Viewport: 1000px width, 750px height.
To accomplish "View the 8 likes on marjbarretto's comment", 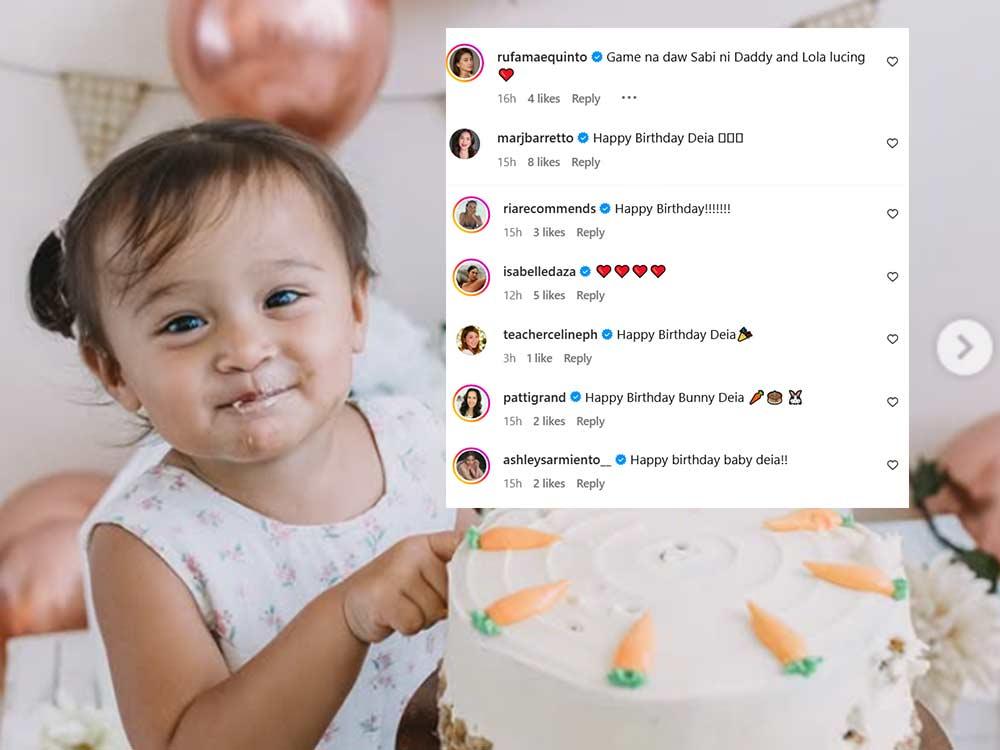I will click(543, 162).
